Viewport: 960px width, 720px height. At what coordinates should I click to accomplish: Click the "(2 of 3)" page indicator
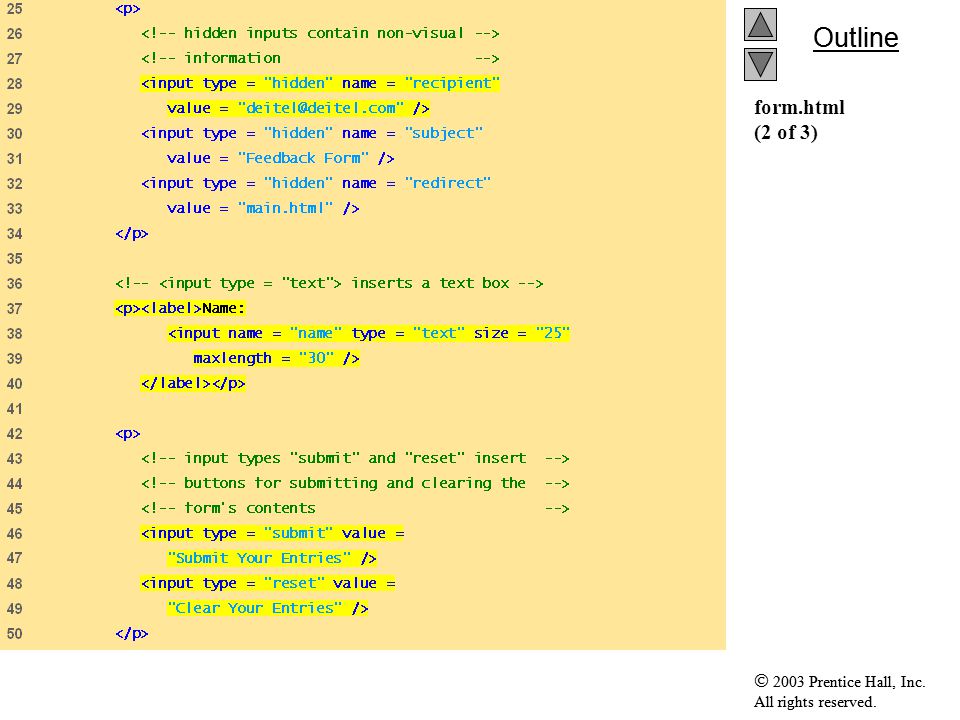pos(786,133)
